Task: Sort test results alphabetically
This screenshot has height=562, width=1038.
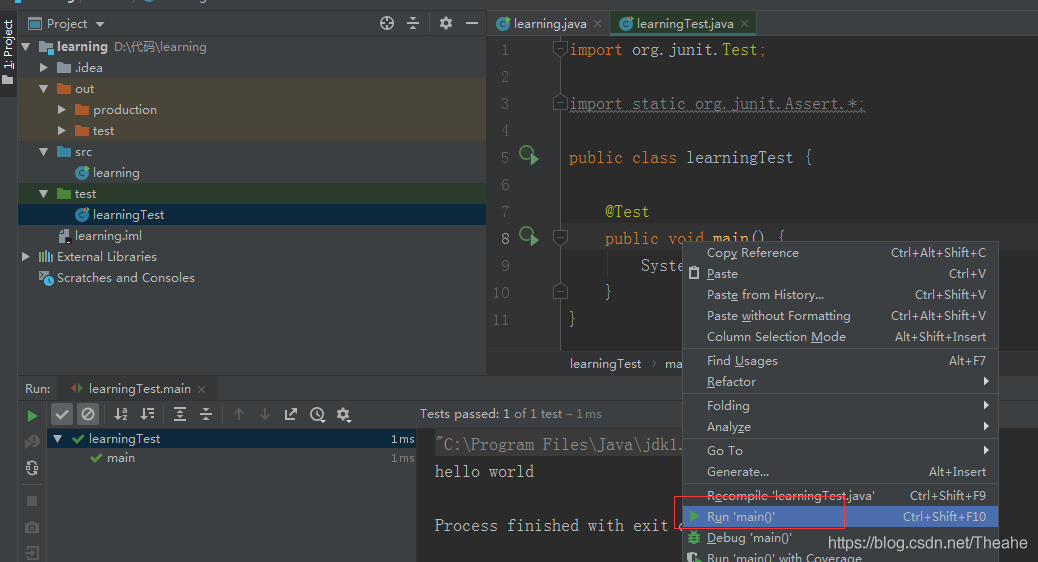Action: (120, 414)
